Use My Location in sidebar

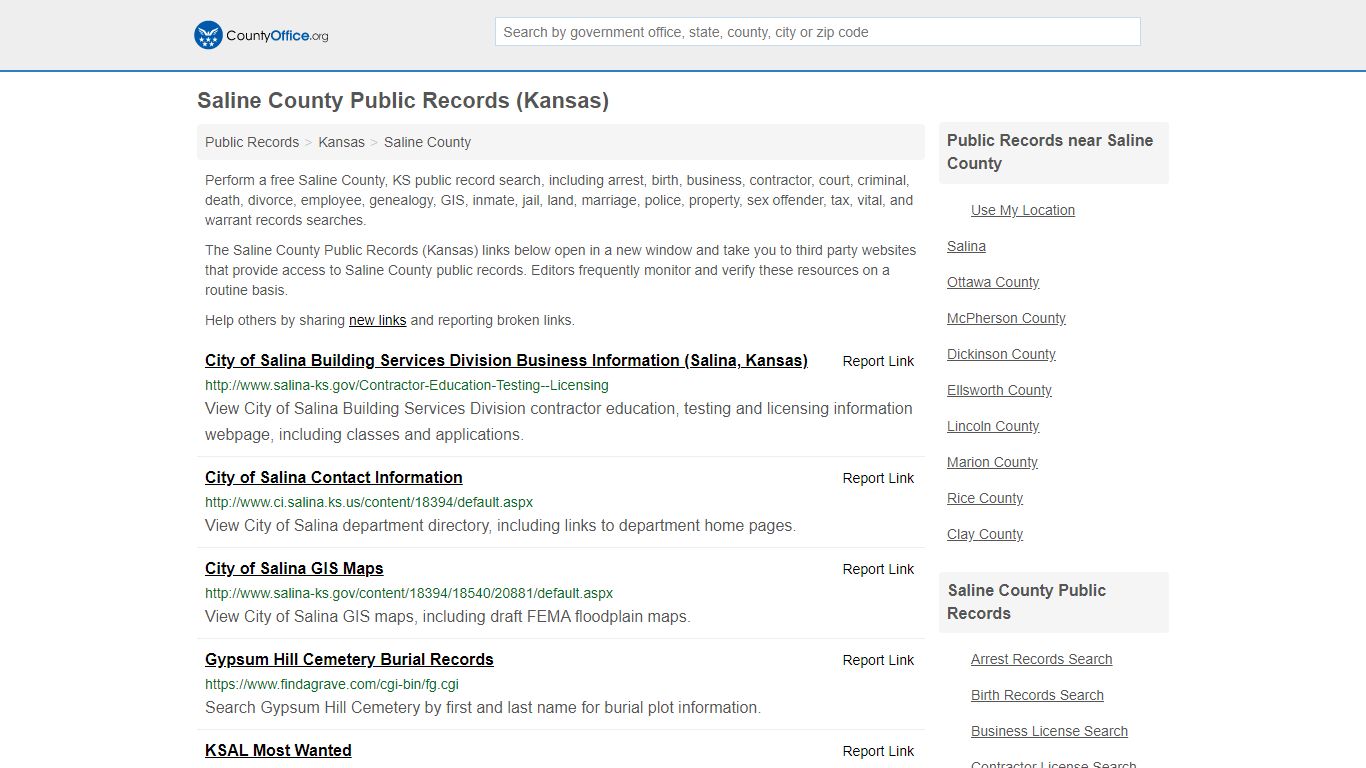(x=1023, y=210)
